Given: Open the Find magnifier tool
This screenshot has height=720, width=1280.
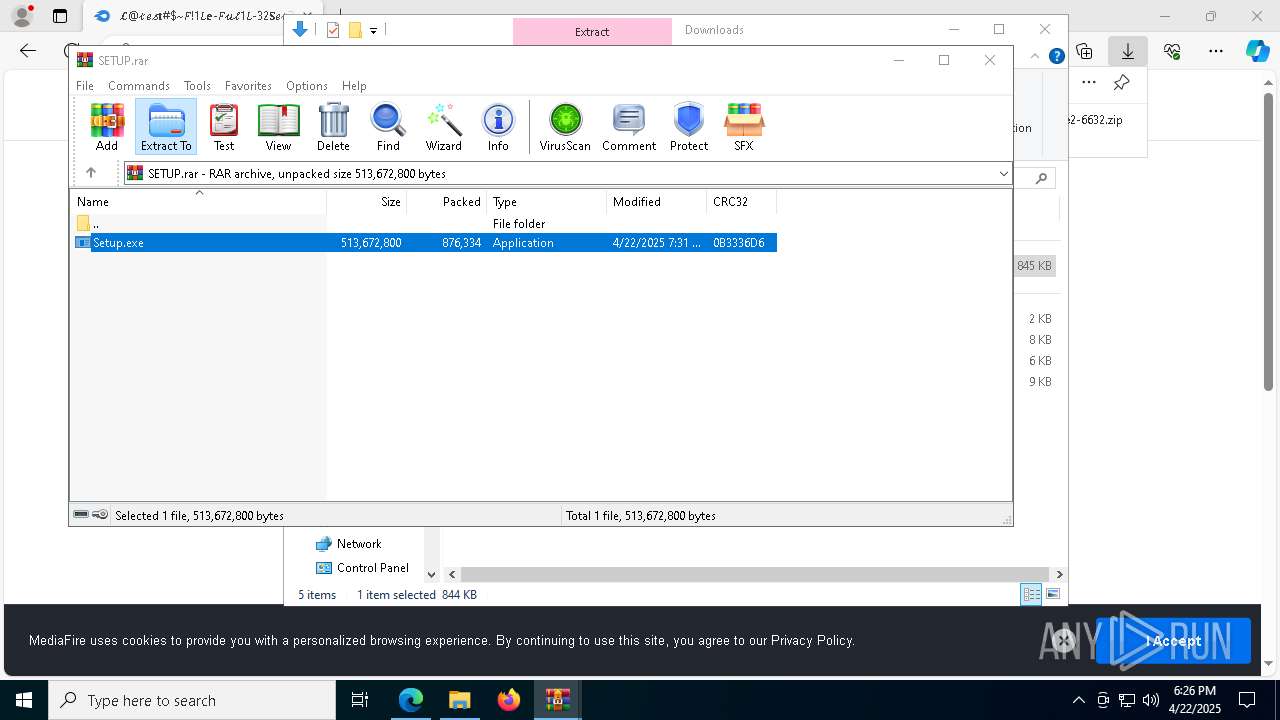Looking at the screenshot, I should (388, 127).
